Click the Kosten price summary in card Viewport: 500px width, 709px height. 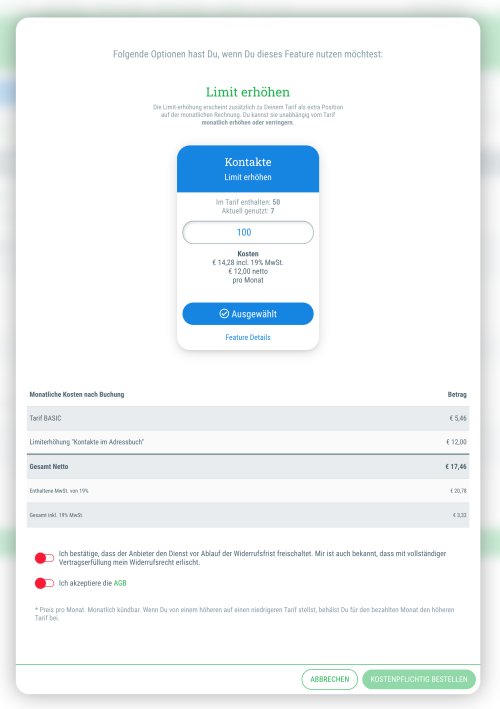pyautogui.click(x=248, y=267)
